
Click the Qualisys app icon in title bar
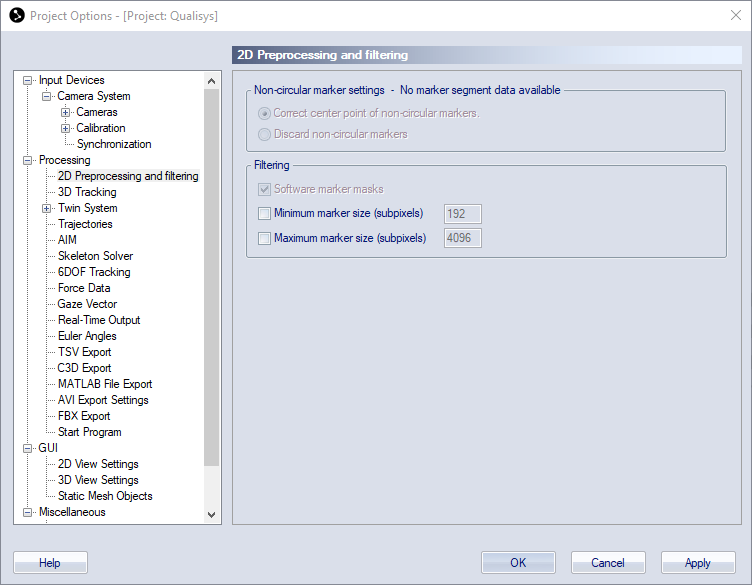pos(16,16)
